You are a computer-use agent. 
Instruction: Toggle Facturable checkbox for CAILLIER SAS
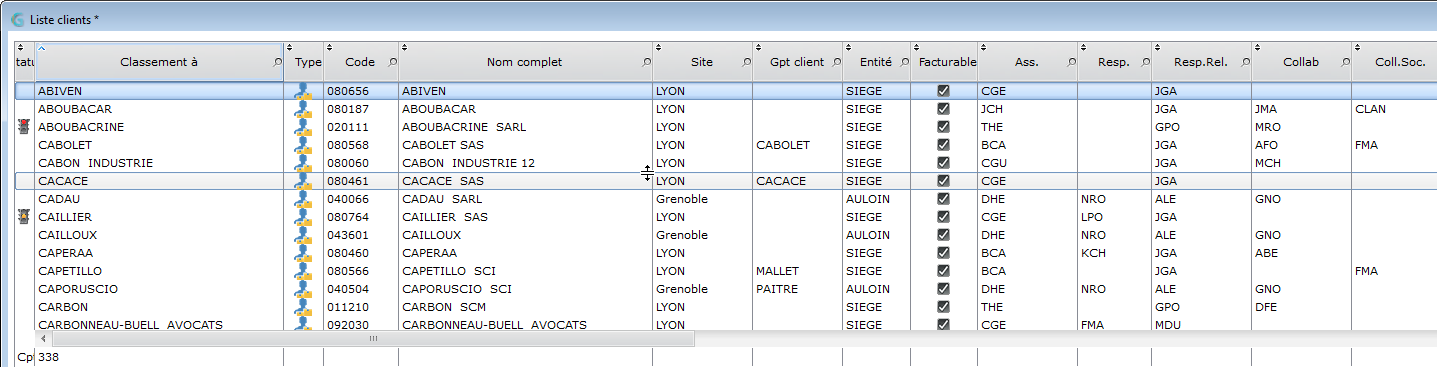click(943, 217)
